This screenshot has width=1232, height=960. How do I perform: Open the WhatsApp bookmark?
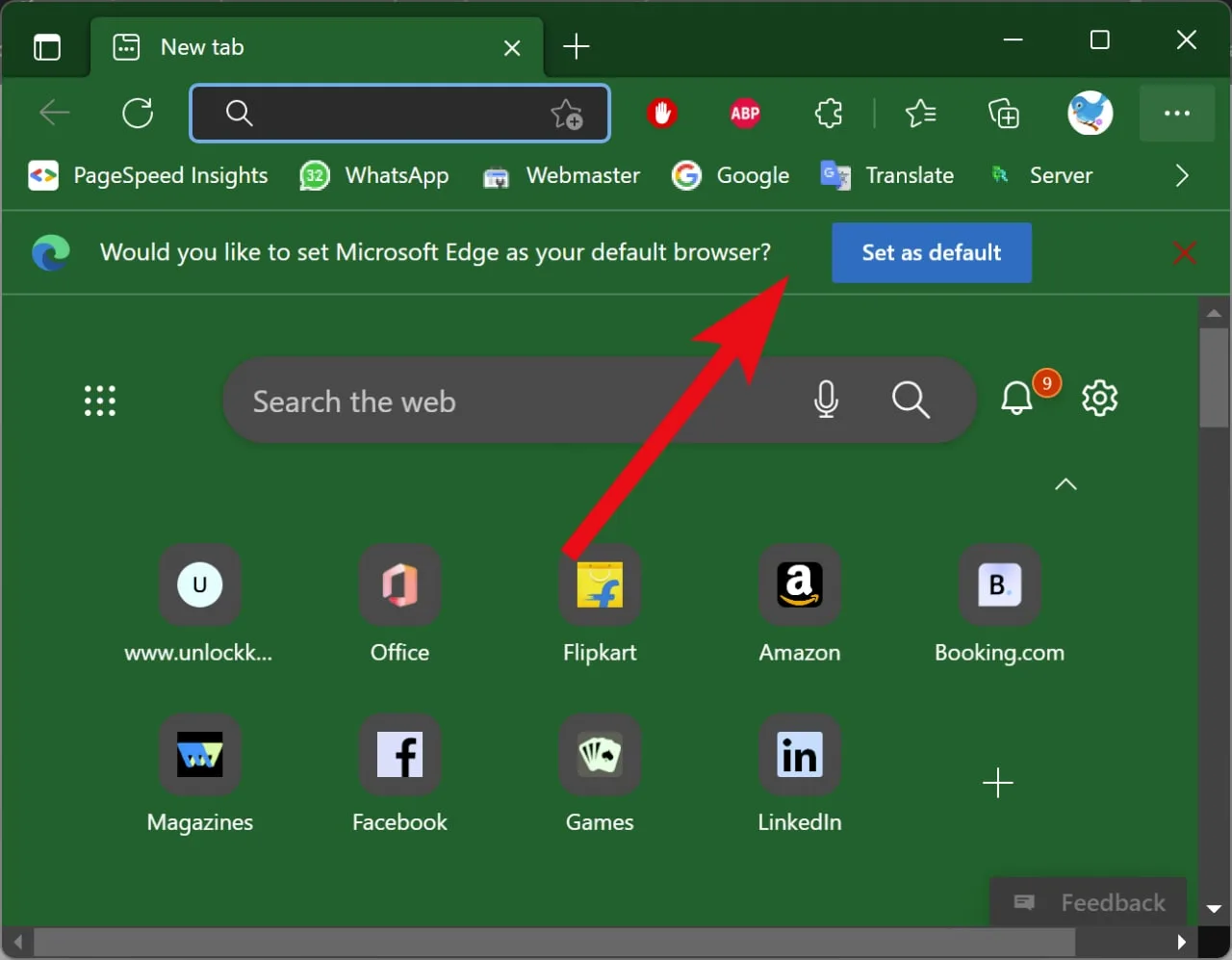pos(374,175)
